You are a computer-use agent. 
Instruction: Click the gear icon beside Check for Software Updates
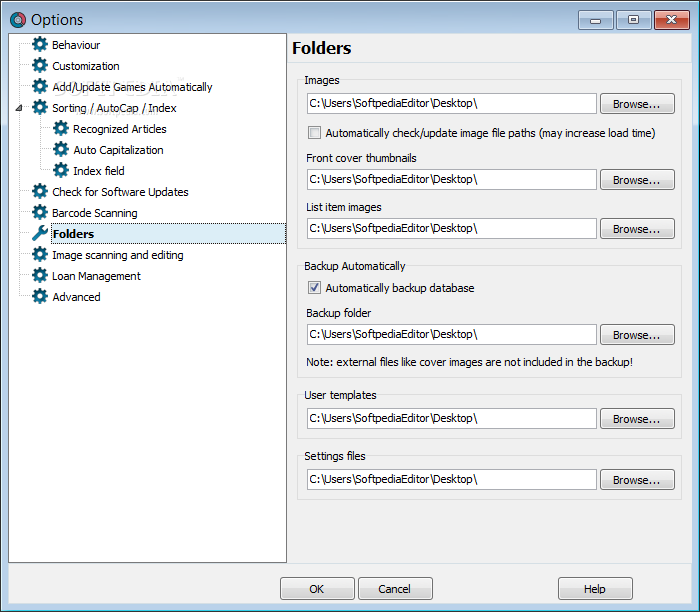40,192
